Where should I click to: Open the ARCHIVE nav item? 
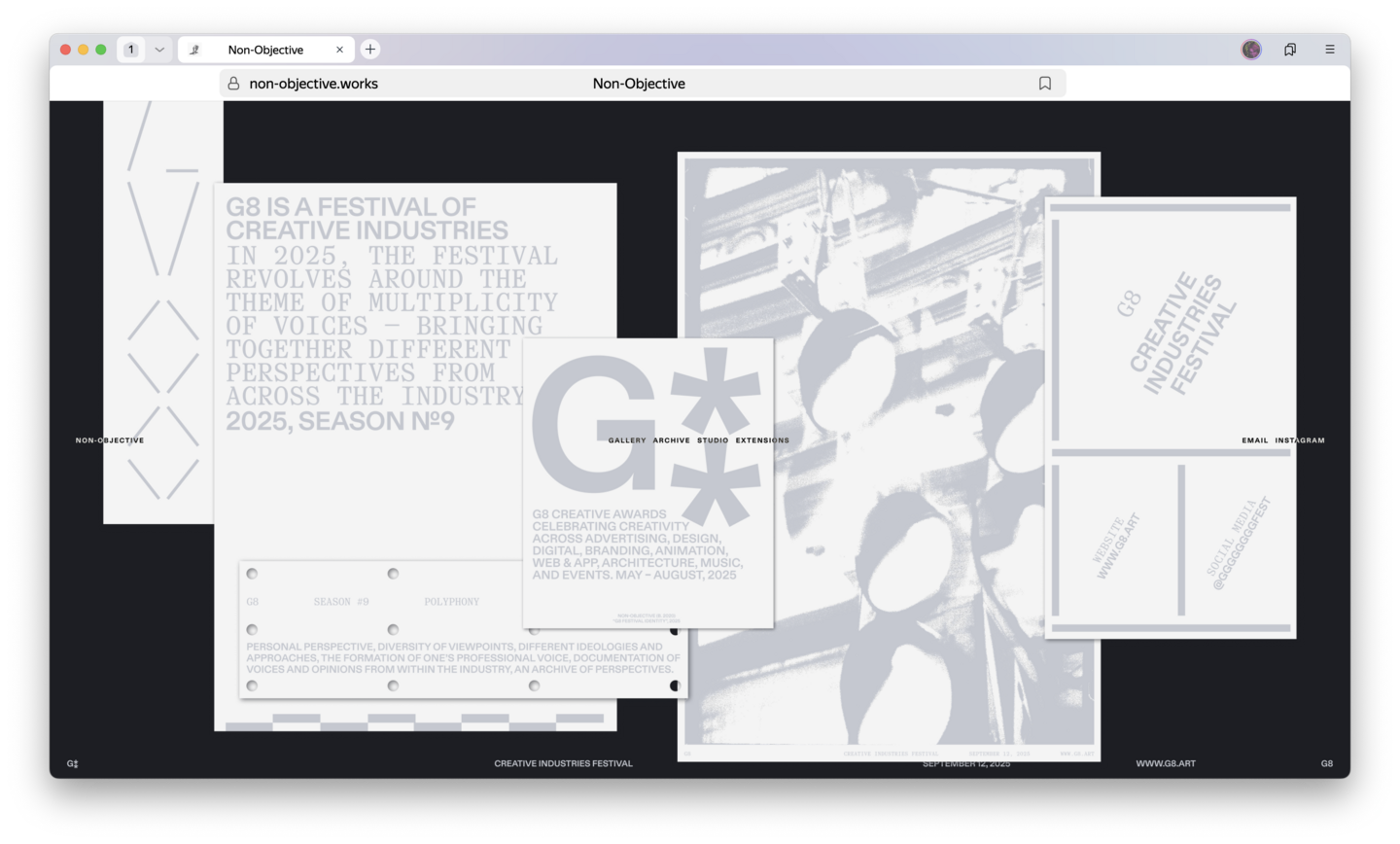pos(672,440)
